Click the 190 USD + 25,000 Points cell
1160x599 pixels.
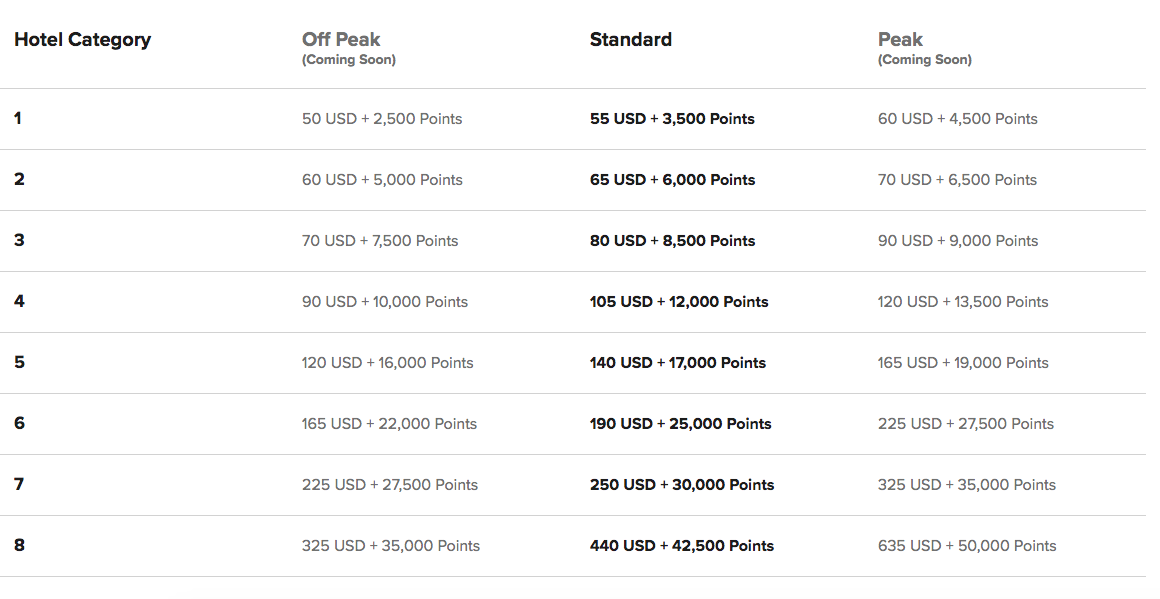pos(680,424)
